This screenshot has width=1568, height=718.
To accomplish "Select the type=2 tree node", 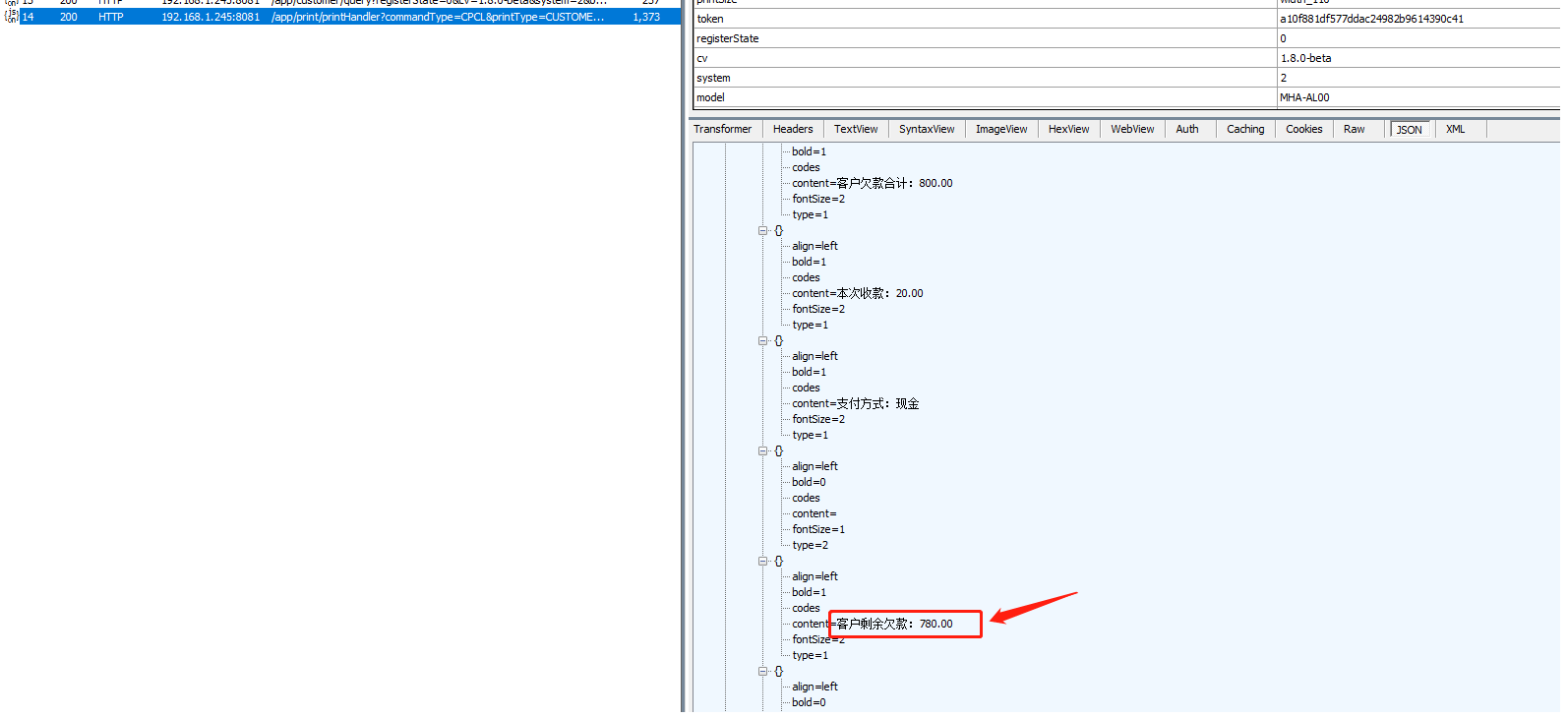I will [x=811, y=545].
